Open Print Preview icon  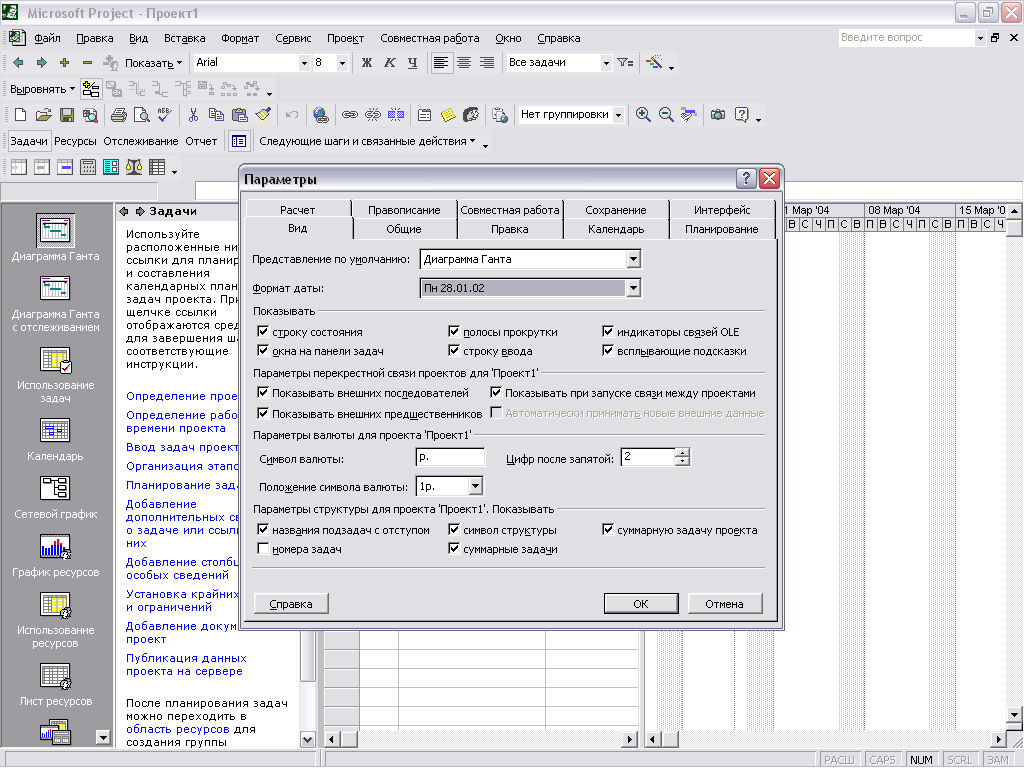point(142,115)
